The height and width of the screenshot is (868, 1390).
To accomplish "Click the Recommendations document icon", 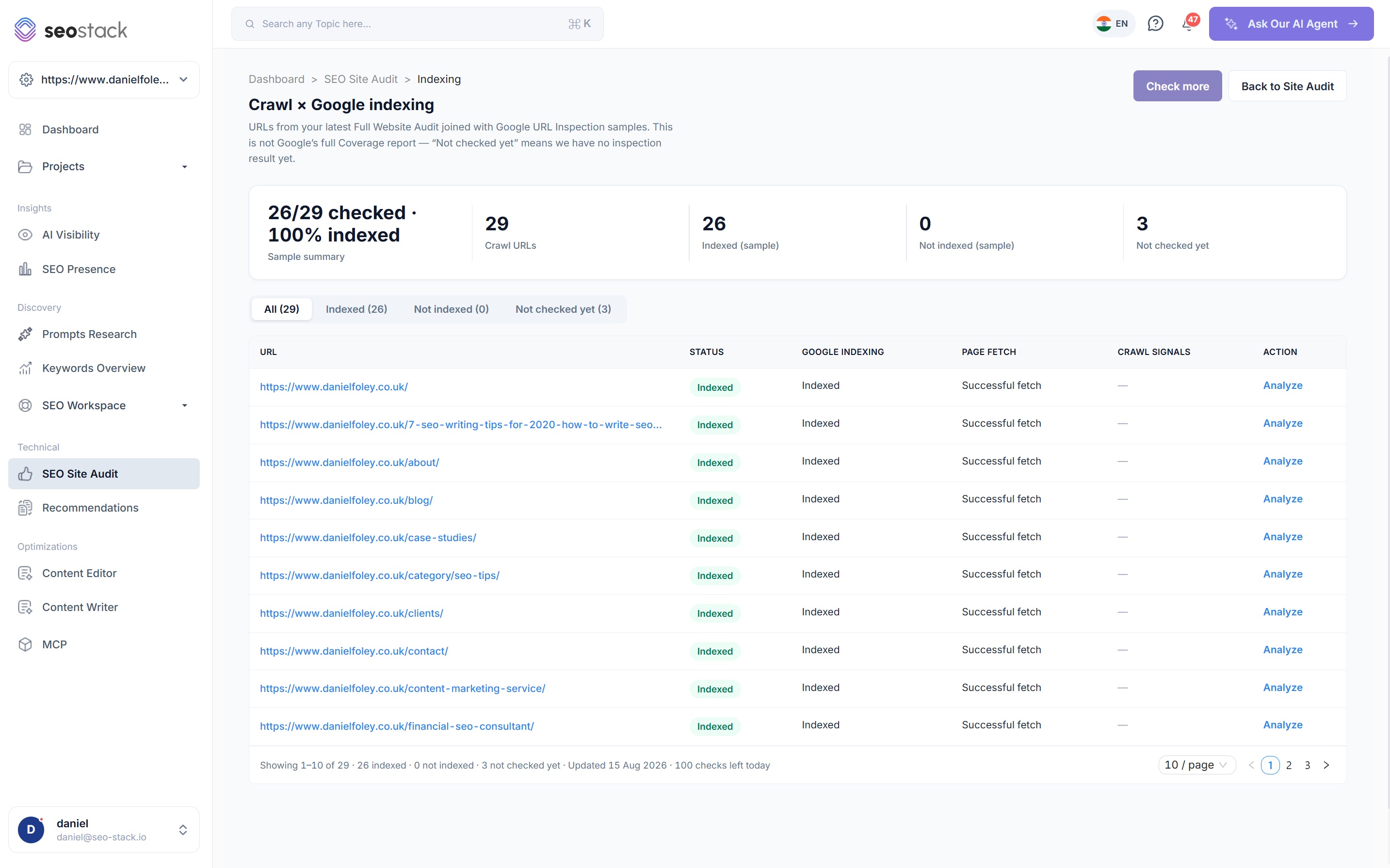I will (25, 508).
